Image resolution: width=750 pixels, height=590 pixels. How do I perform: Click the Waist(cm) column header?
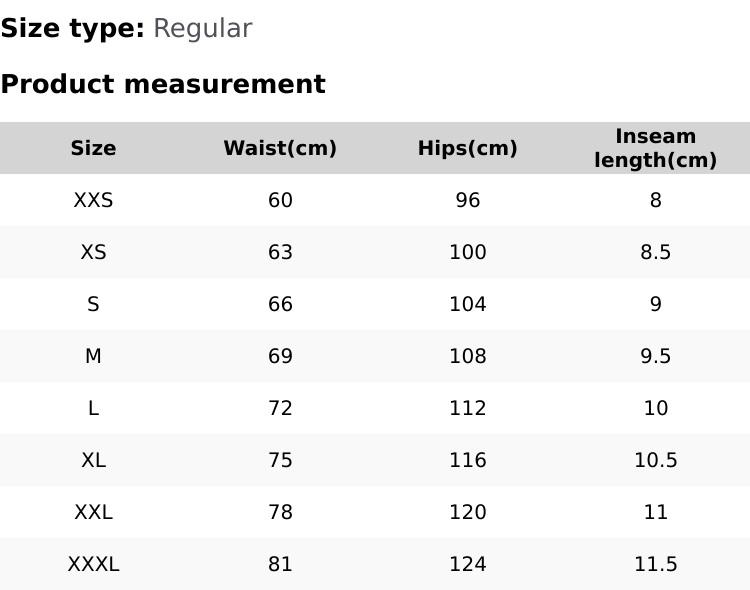point(280,148)
